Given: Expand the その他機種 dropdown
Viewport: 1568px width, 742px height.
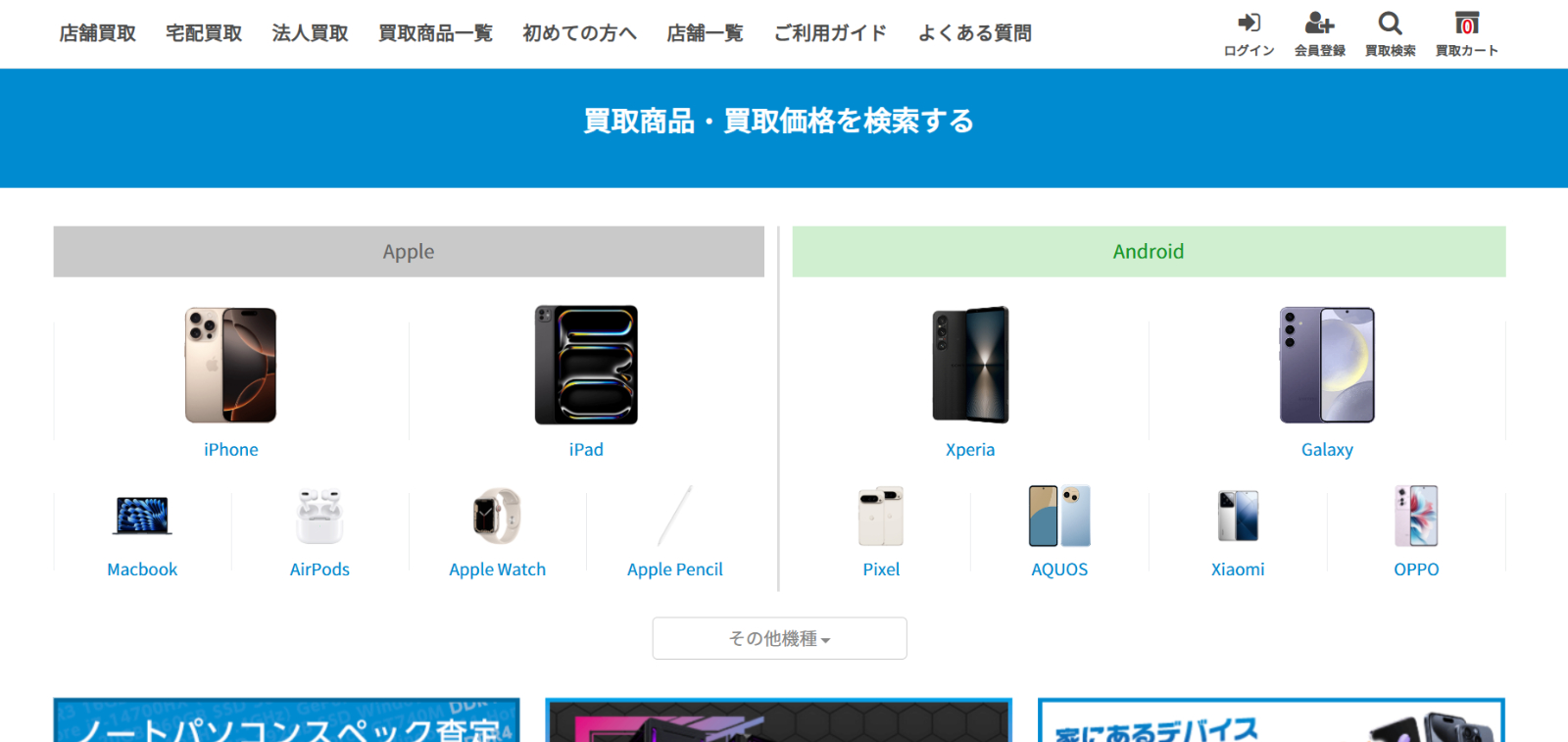Looking at the screenshot, I should (779, 638).
